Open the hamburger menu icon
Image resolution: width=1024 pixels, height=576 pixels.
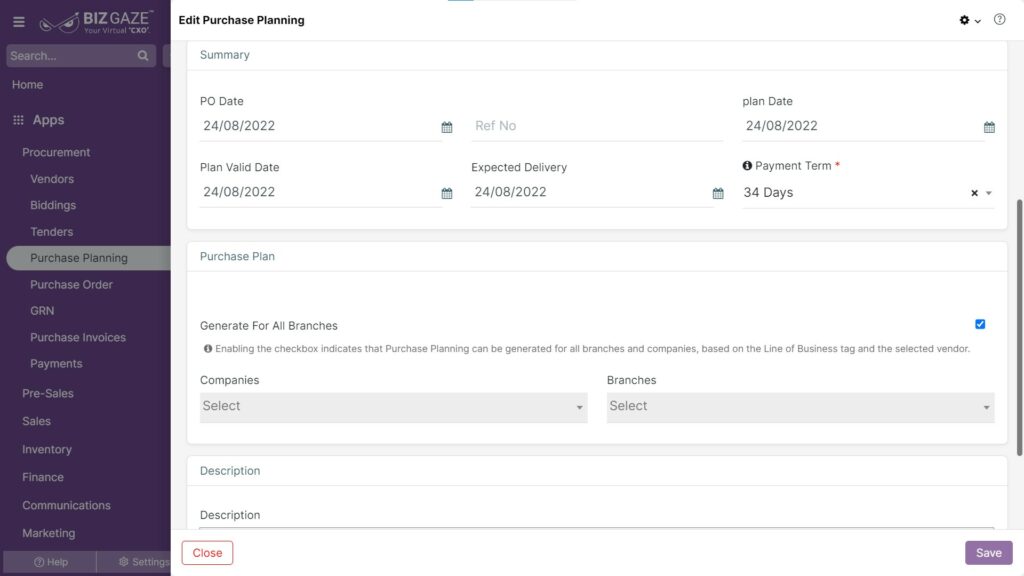coord(19,22)
